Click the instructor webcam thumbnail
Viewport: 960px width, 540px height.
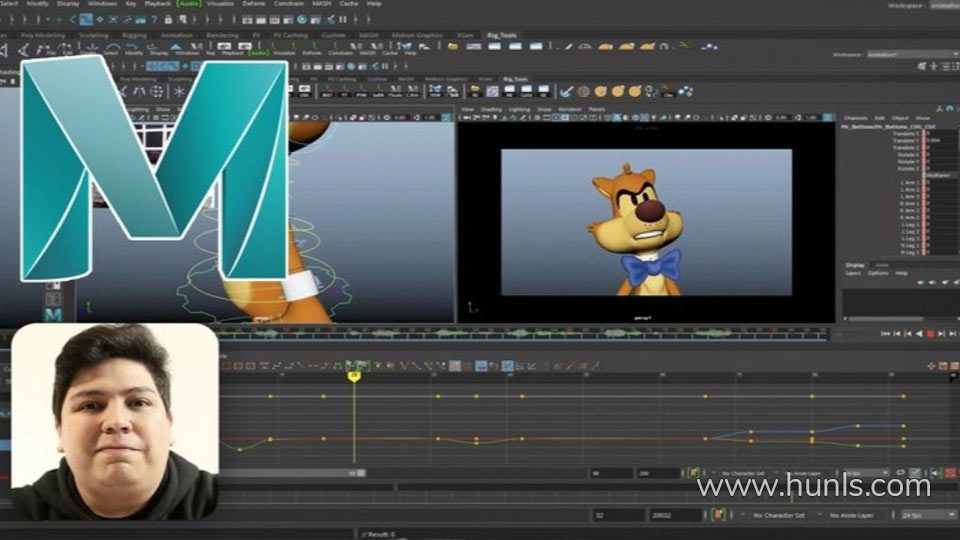pyautogui.click(x=114, y=420)
